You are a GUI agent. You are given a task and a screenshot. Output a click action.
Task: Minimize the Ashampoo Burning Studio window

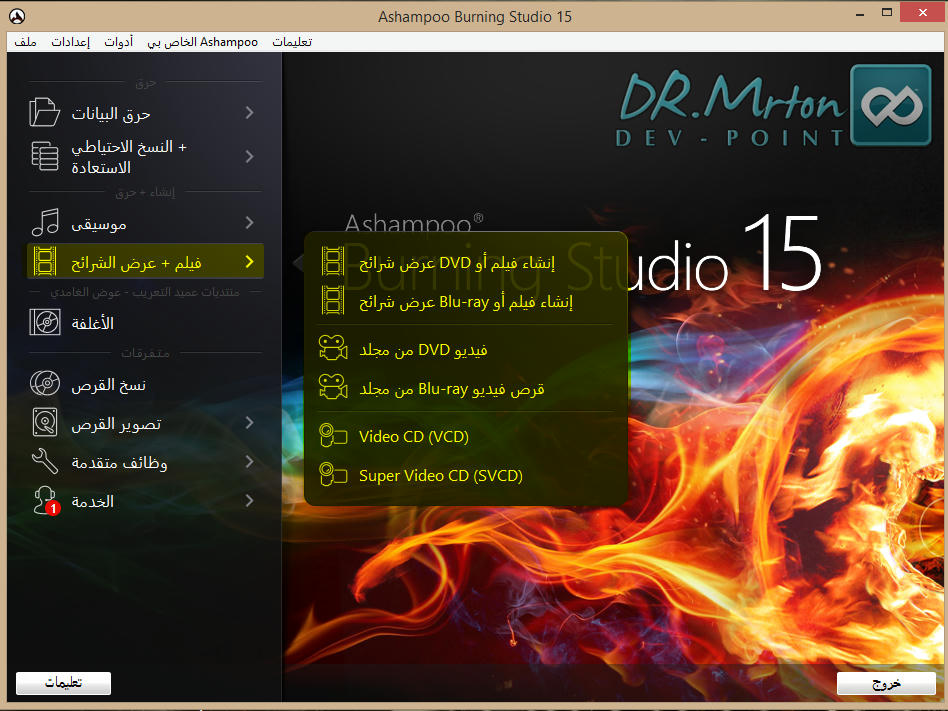coord(860,13)
